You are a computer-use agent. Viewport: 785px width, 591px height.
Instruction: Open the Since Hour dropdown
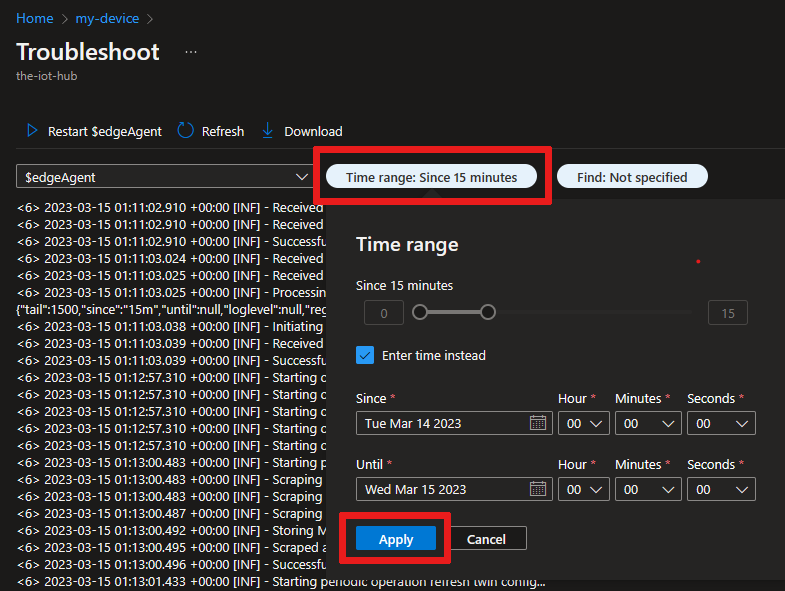[x=583, y=423]
